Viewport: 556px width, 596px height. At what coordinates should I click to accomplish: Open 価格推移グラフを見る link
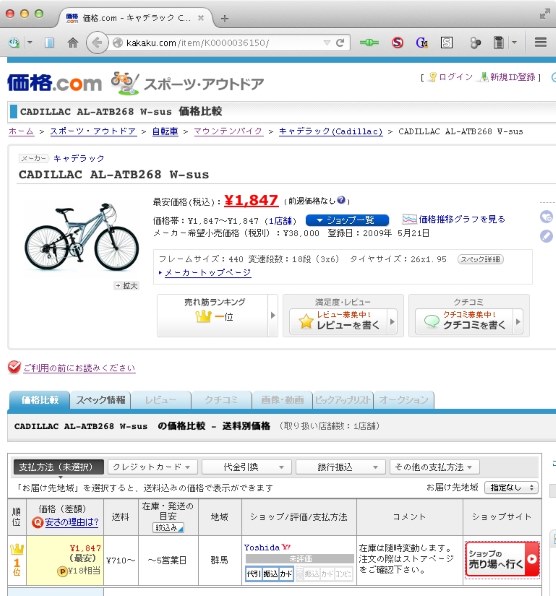[x=461, y=219]
